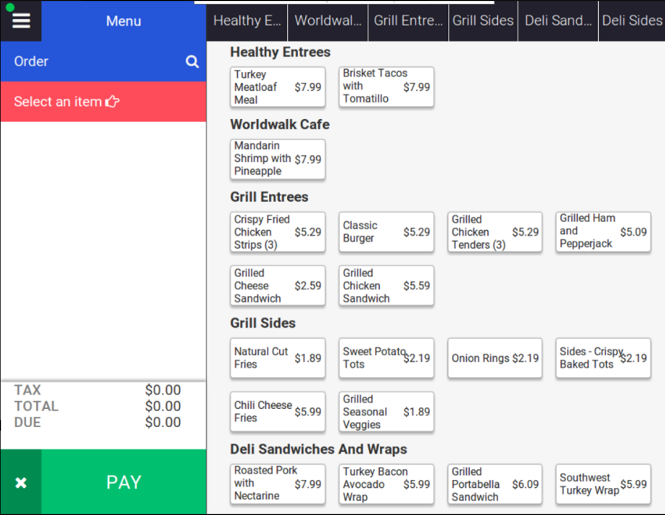
Task: Click the green status dot indicator
Action: click(10, 6)
